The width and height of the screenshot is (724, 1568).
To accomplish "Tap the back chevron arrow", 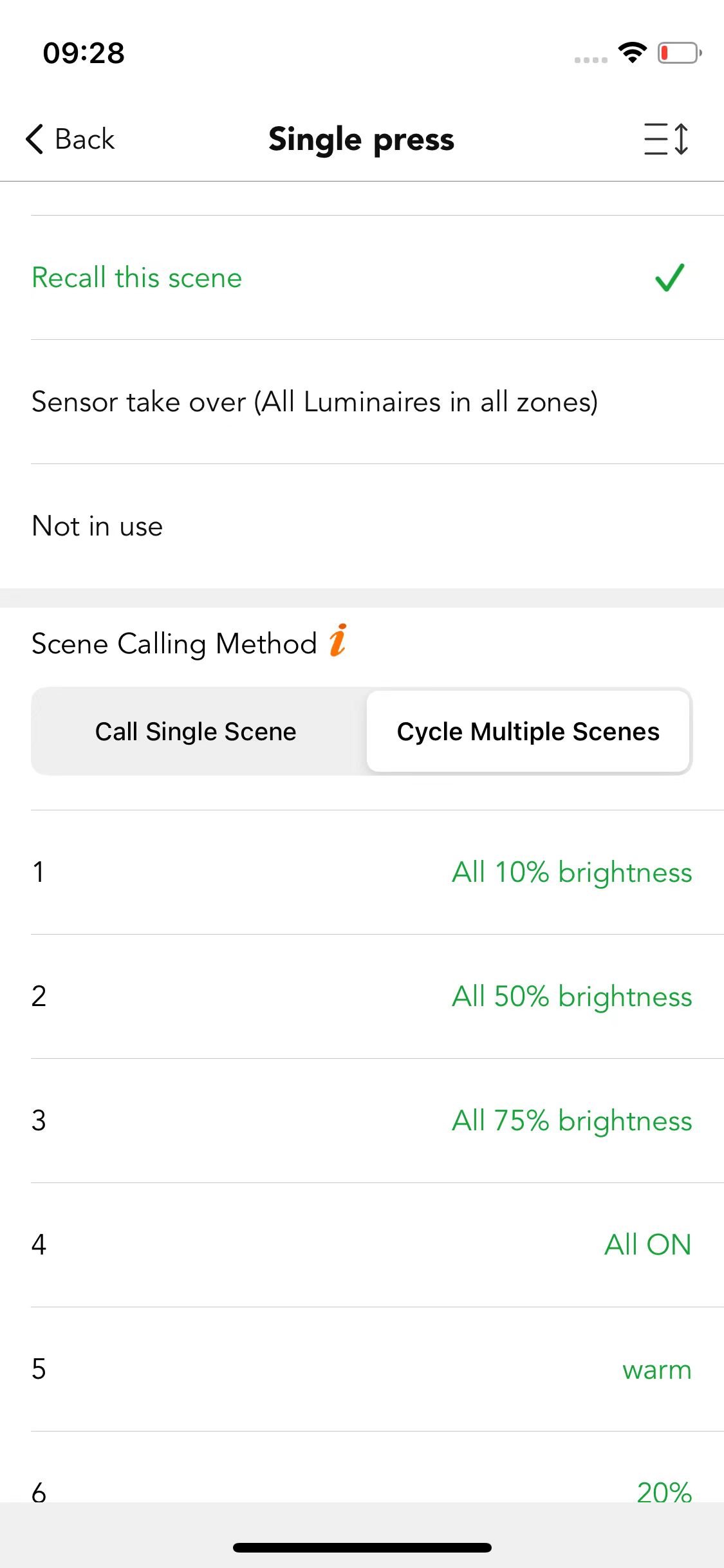I will 35,139.
